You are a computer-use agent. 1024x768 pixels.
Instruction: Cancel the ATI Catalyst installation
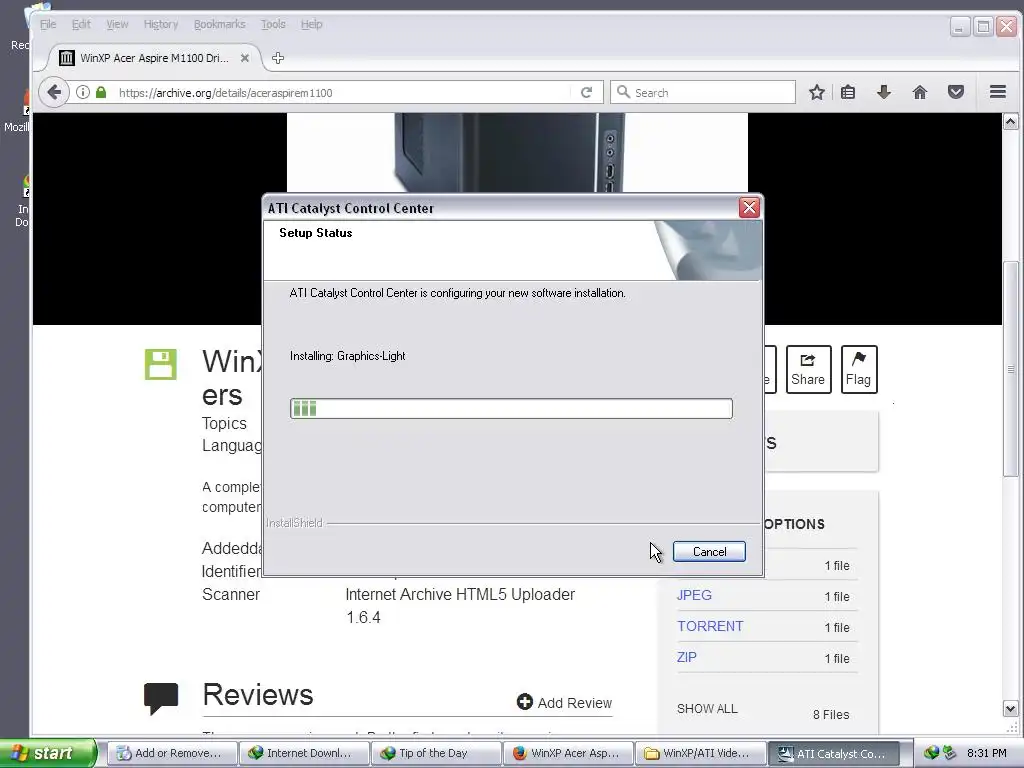click(x=709, y=552)
